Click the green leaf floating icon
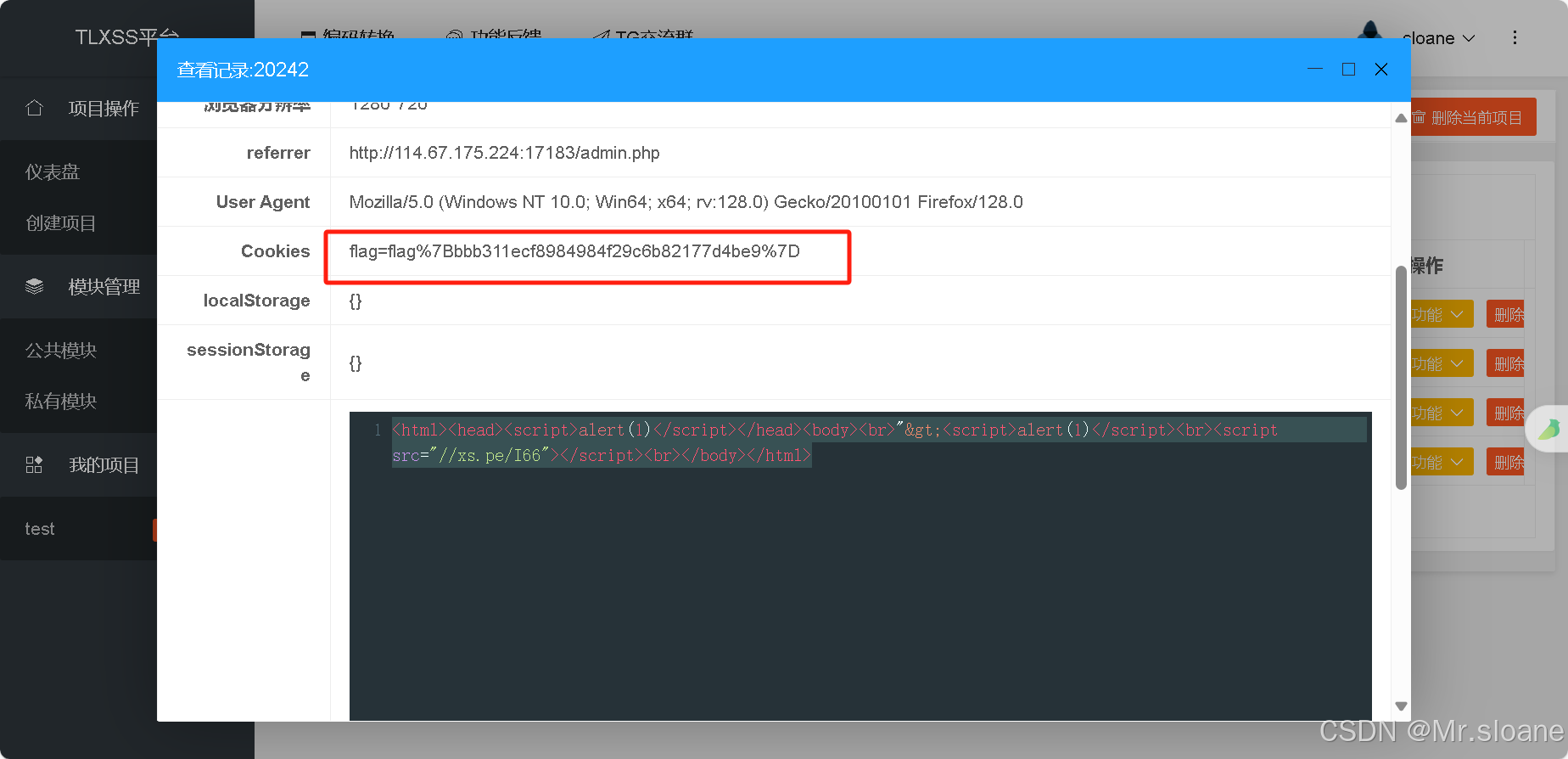 pos(1549,429)
